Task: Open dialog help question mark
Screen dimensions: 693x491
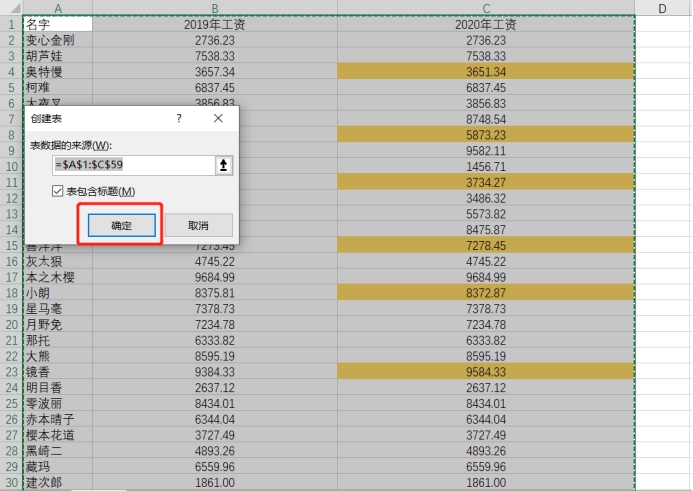Action: click(x=179, y=118)
